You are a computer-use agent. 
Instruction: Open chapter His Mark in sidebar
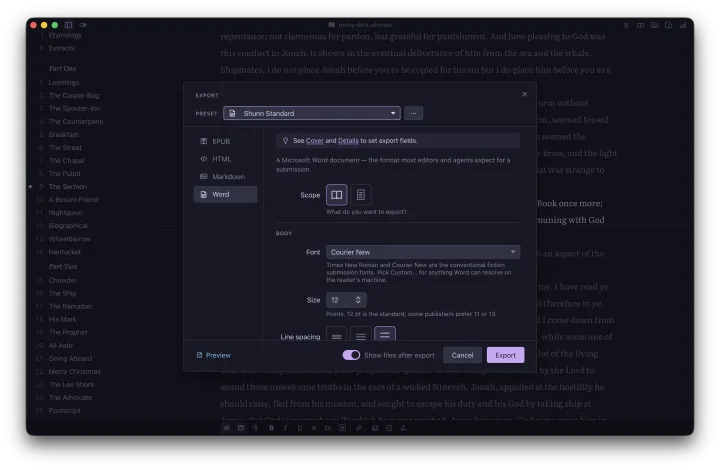tap(62, 319)
